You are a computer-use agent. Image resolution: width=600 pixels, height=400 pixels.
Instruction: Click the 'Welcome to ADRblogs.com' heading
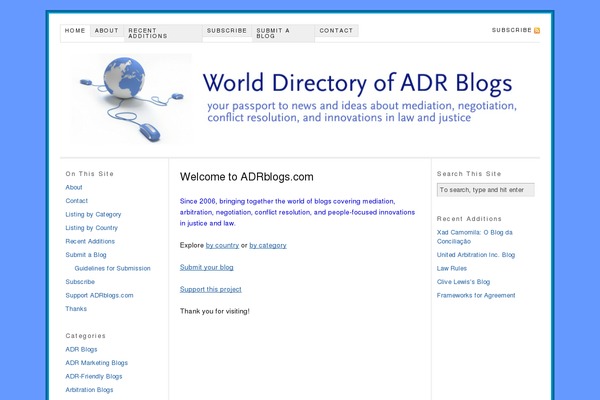[x=247, y=177]
